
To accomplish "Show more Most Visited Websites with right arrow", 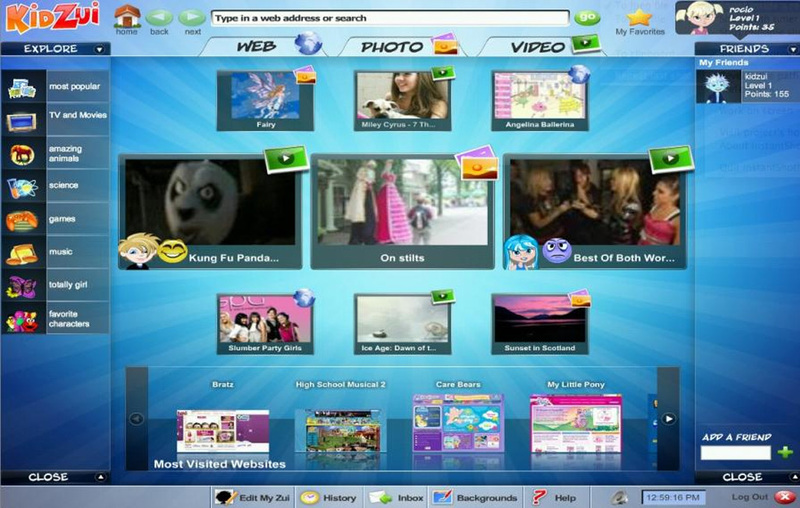I will coord(668,419).
